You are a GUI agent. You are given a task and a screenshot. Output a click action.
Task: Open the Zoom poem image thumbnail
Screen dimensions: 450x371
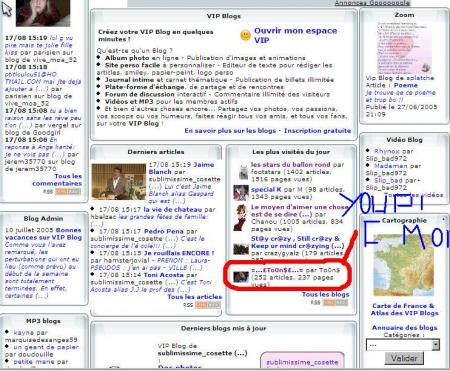(404, 48)
